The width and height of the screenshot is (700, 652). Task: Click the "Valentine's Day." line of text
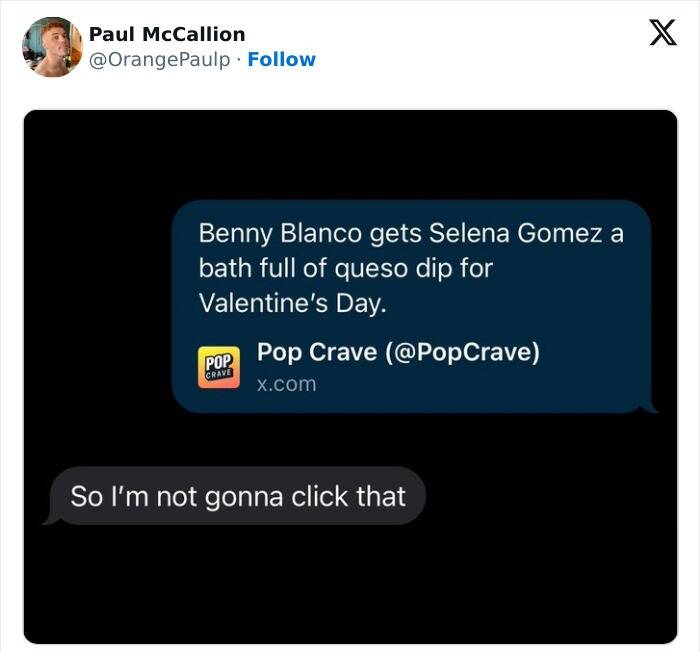pos(292,303)
